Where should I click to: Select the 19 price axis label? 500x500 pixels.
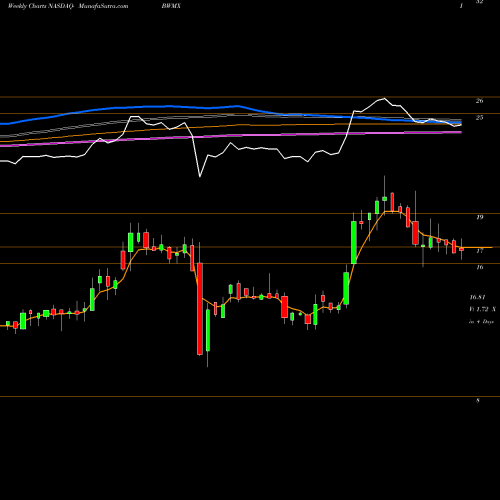[x=479, y=217]
